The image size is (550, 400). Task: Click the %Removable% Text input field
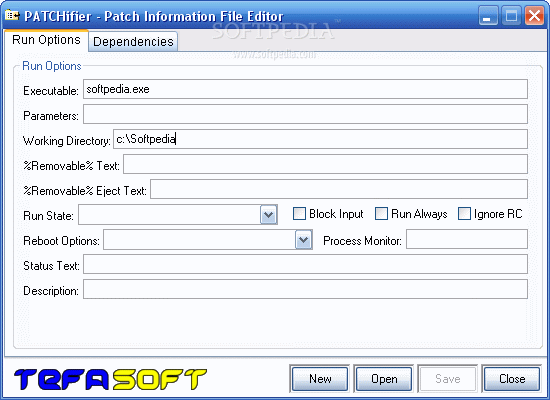tap(325, 164)
